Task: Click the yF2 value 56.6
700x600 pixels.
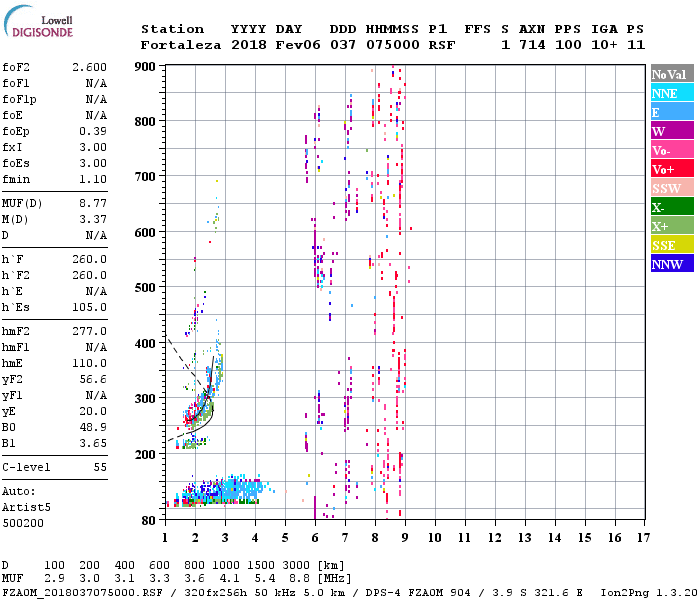Action: [93, 379]
